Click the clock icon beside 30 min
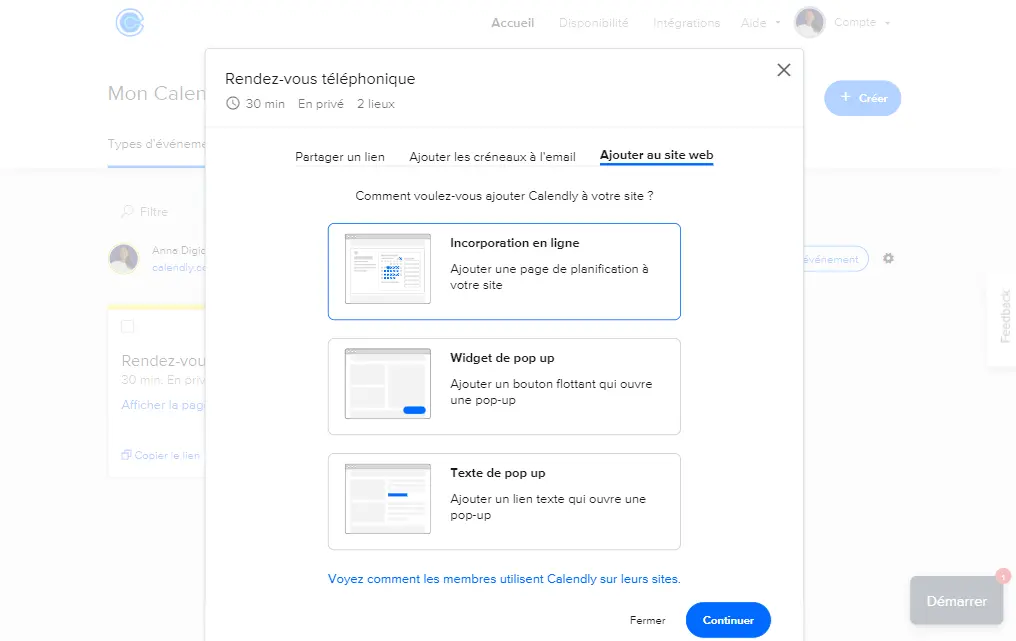Screen dimensions: 1016x641 (233, 104)
